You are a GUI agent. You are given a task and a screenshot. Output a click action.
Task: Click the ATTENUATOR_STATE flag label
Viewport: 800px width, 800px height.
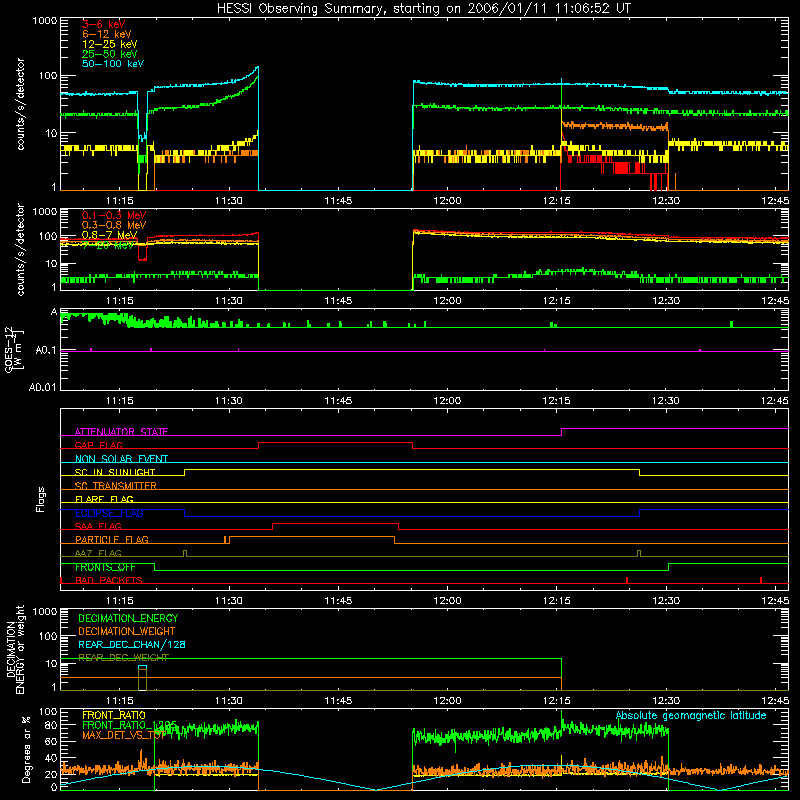pyautogui.click(x=121, y=432)
